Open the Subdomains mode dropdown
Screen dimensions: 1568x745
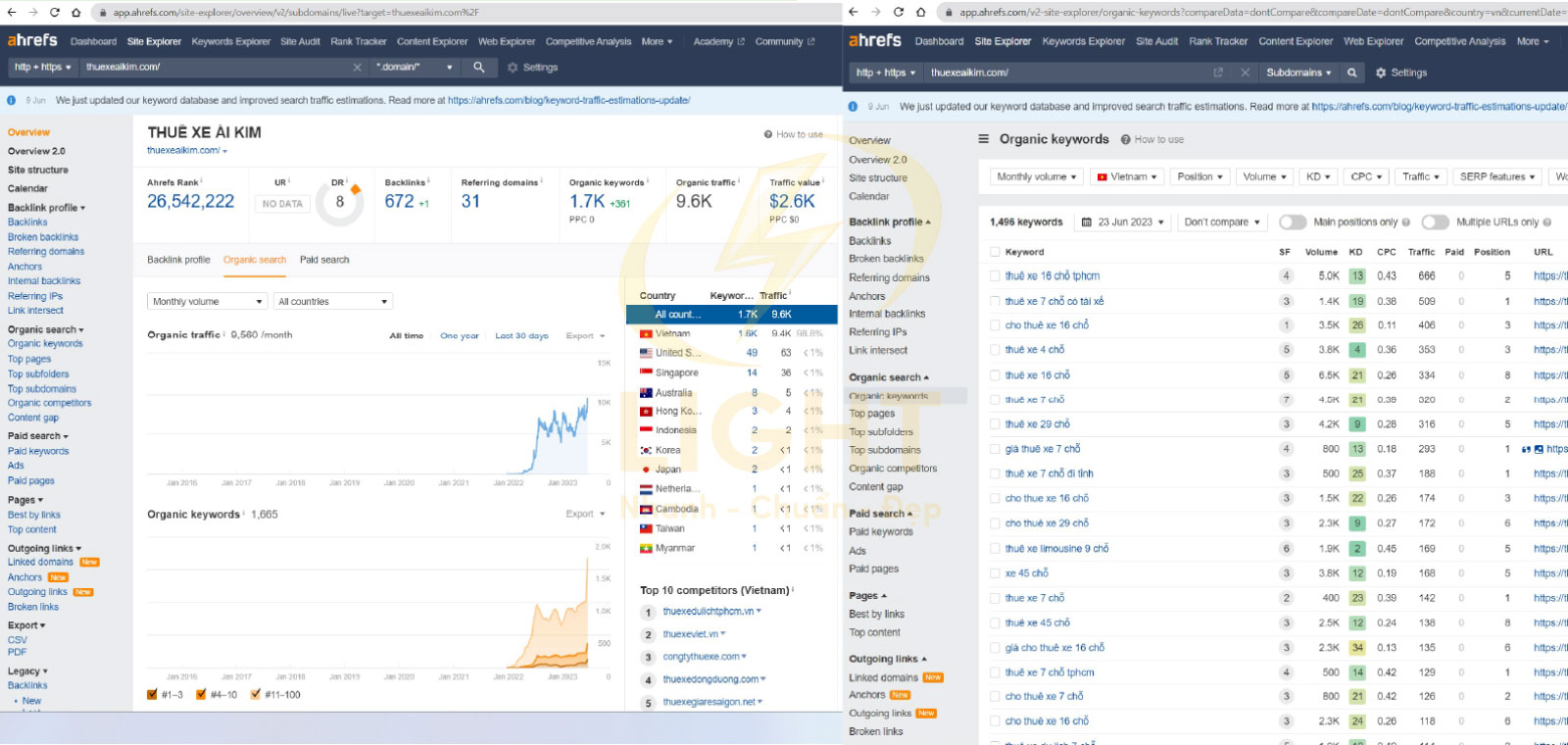pos(1298,73)
